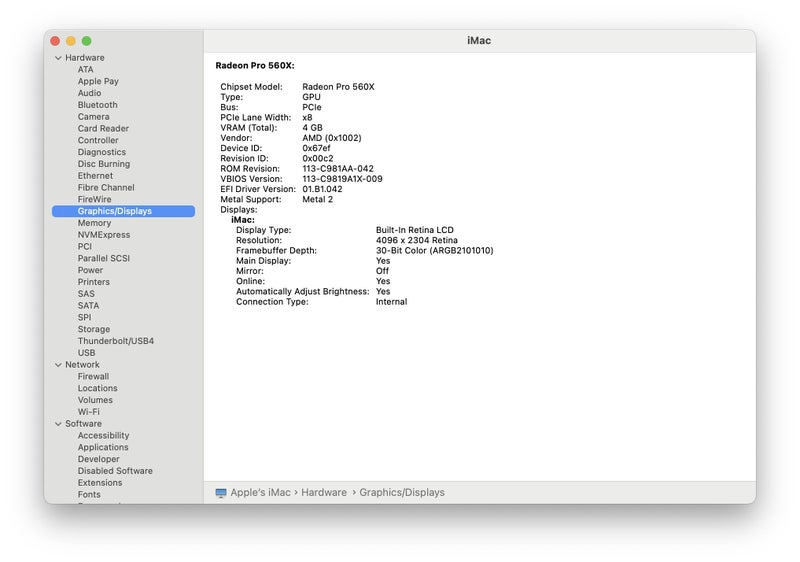800x562 pixels.
Task: Select Ethernet in the sidebar
Action: [95, 175]
